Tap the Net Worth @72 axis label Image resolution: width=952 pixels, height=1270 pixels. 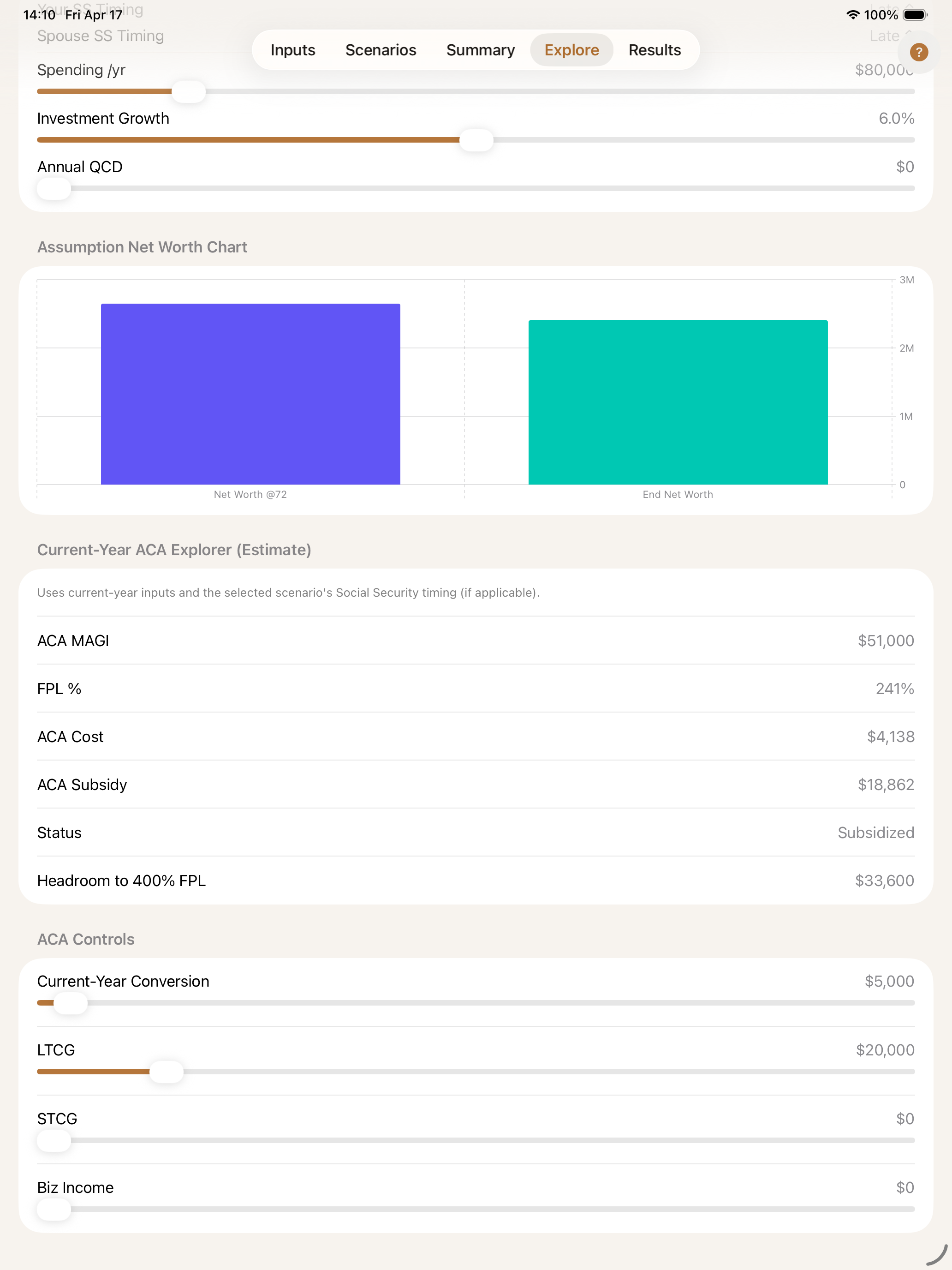250,495
